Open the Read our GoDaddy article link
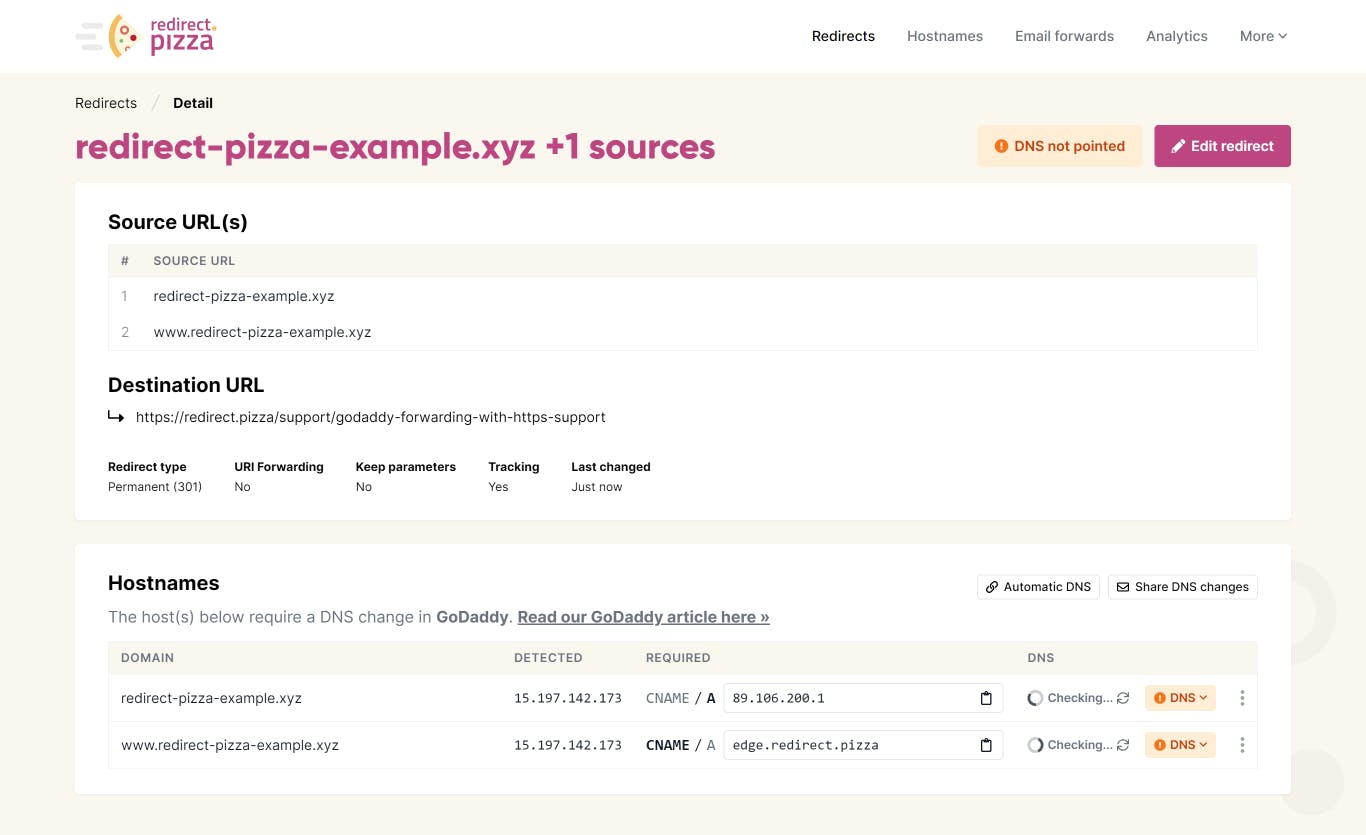The image size is (1366, 835). pyautogui.click(x=643, y=617)
